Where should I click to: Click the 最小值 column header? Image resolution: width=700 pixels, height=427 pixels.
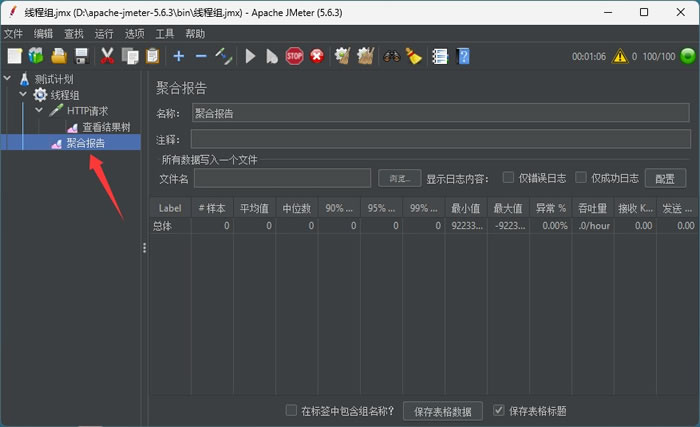click(466, 208)
